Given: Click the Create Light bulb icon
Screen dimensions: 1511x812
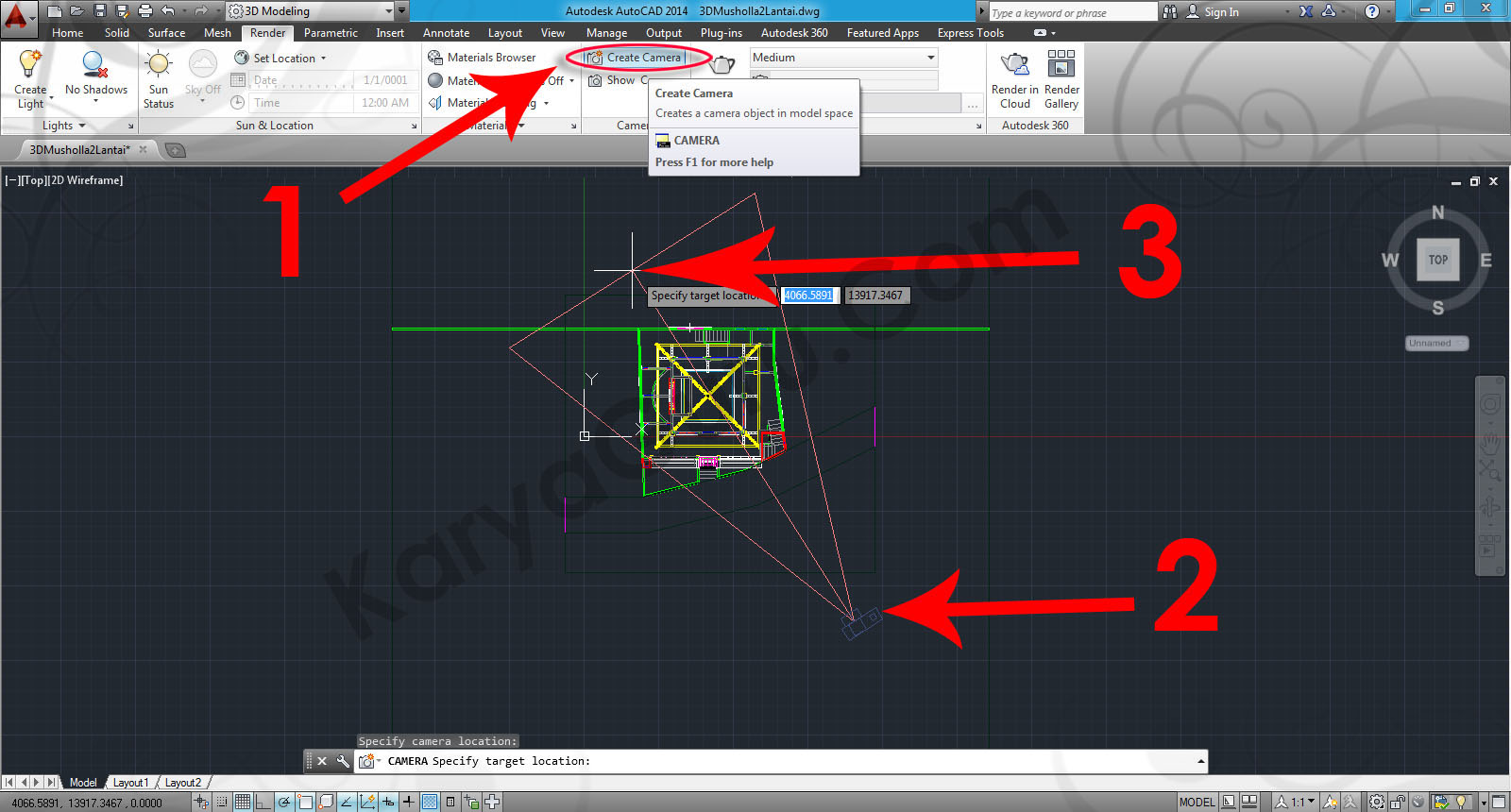Looking at the screenshot, I should (x=30, y=64).
